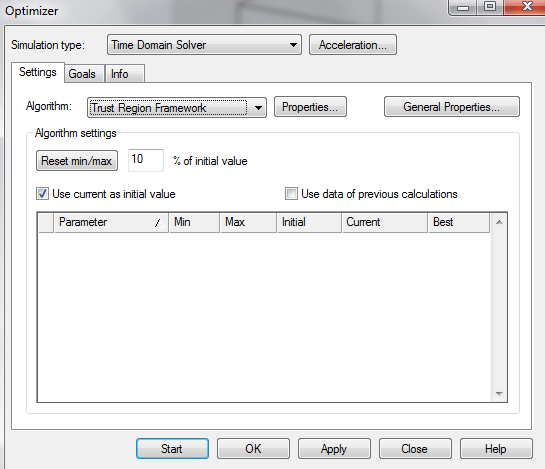Uncheck Use current as initial value
Viewport: 545px width, 469px height.
(x=42, y=194)
